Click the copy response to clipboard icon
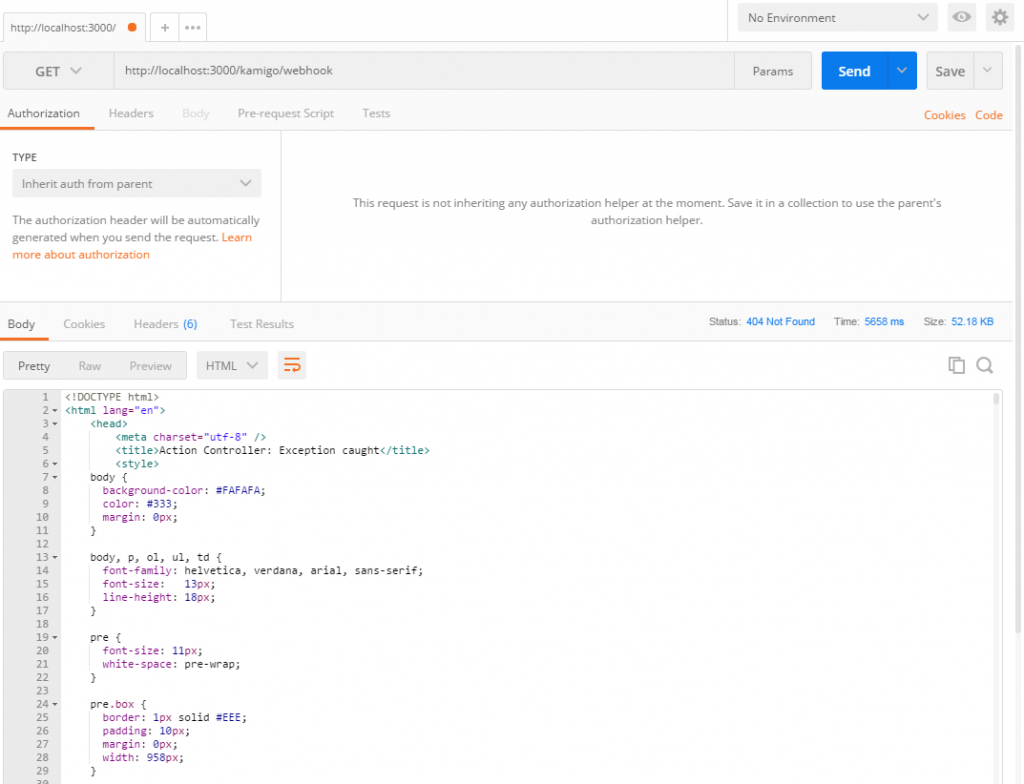The width and height of the screenshot is (1024, 784). tap(956, 366)
